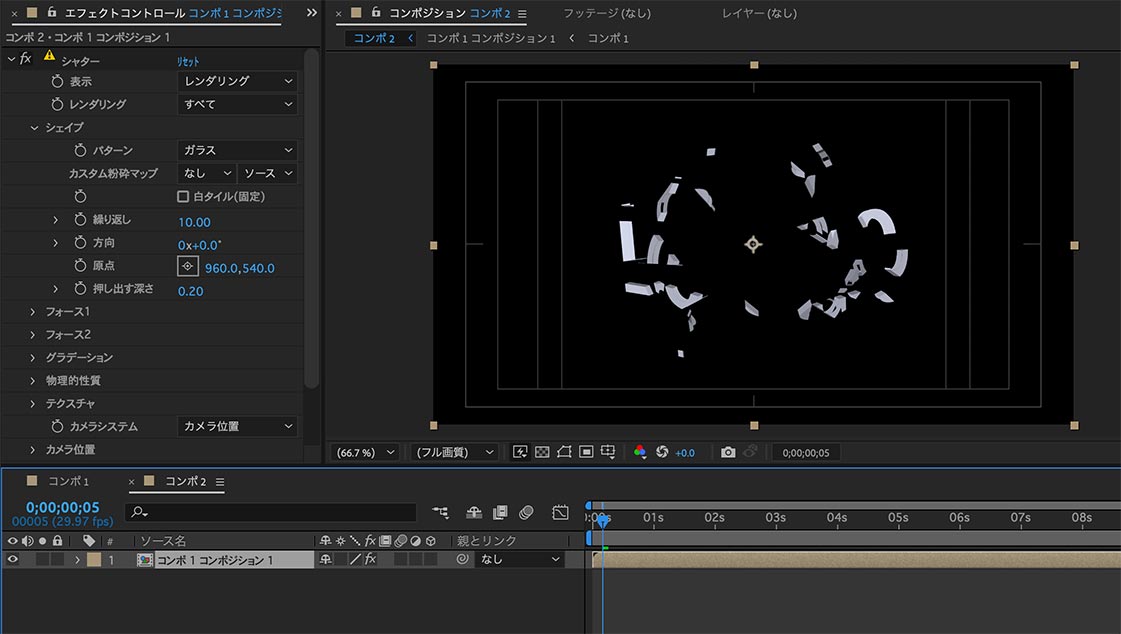Viewport: 1121px width, 634px height.
Task: Toggle frame blending for the composition
Action: point(500,512)
